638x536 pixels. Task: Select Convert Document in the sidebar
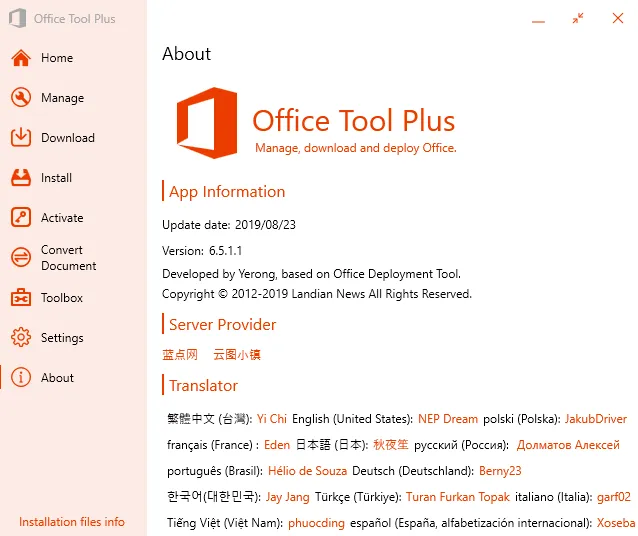(x=69, y=258)
